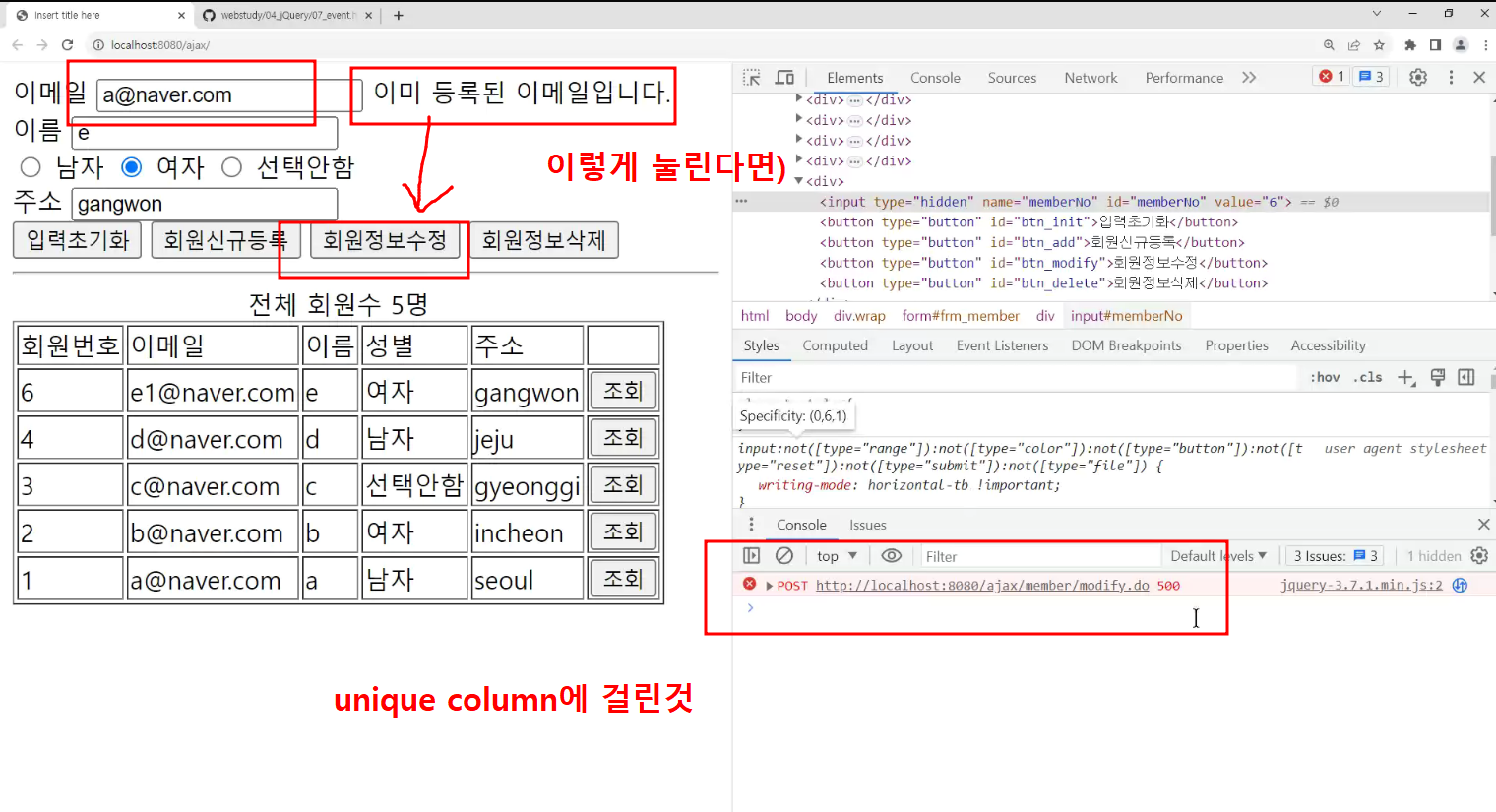Clear the console icon
The height and width of the screenshot is (812, 1496).
[784, 555]
